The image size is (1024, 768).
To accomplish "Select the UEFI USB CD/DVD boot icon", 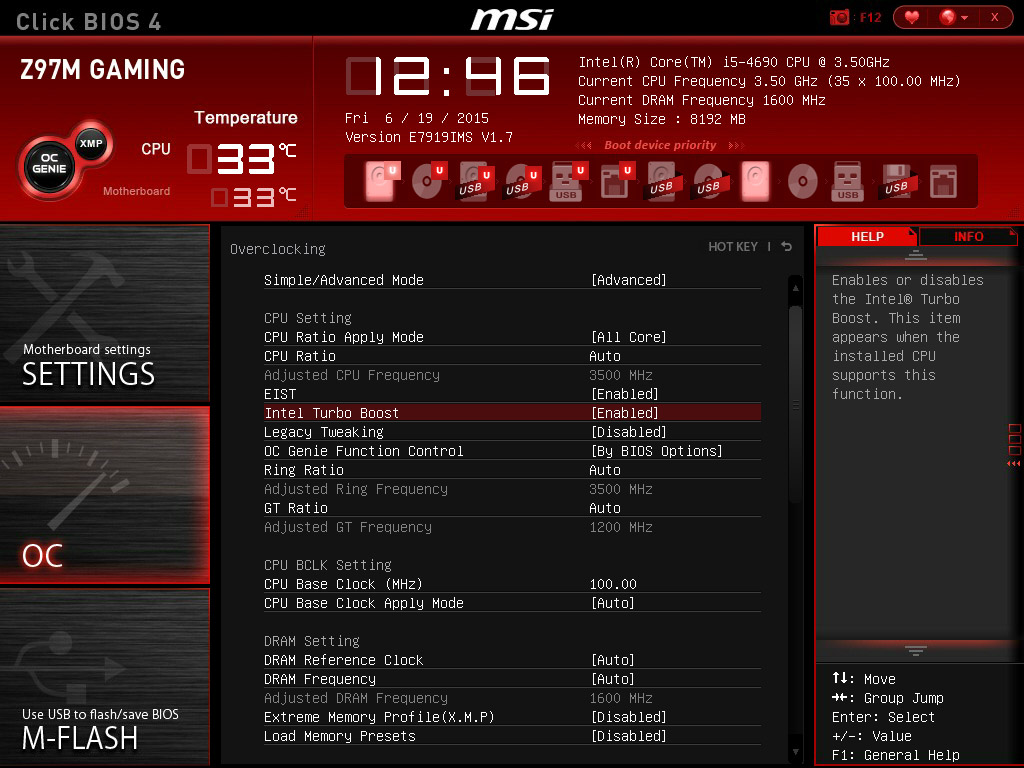I will coord(522,181).
